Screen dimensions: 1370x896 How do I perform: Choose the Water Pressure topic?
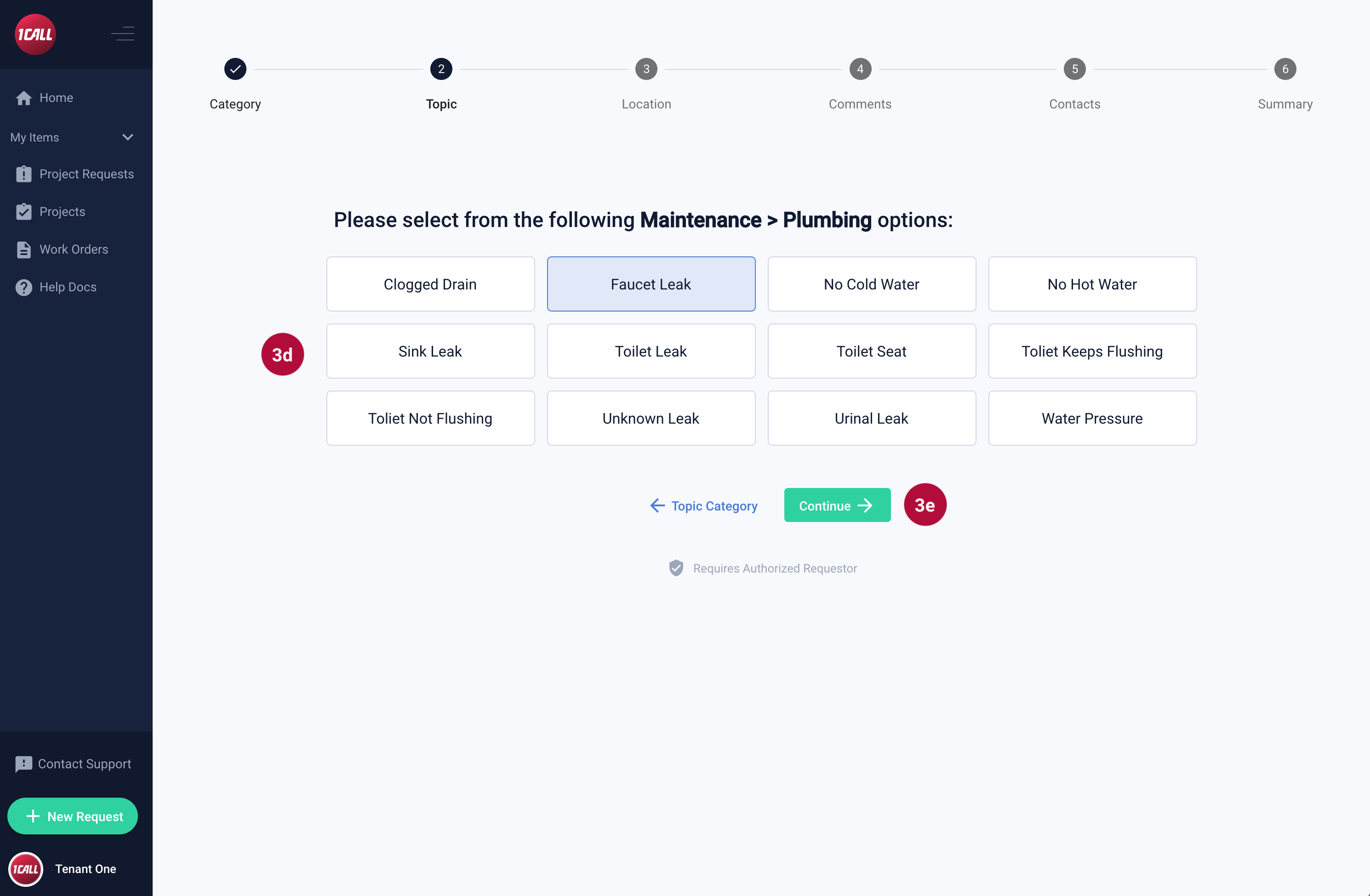coord(1091,419)
